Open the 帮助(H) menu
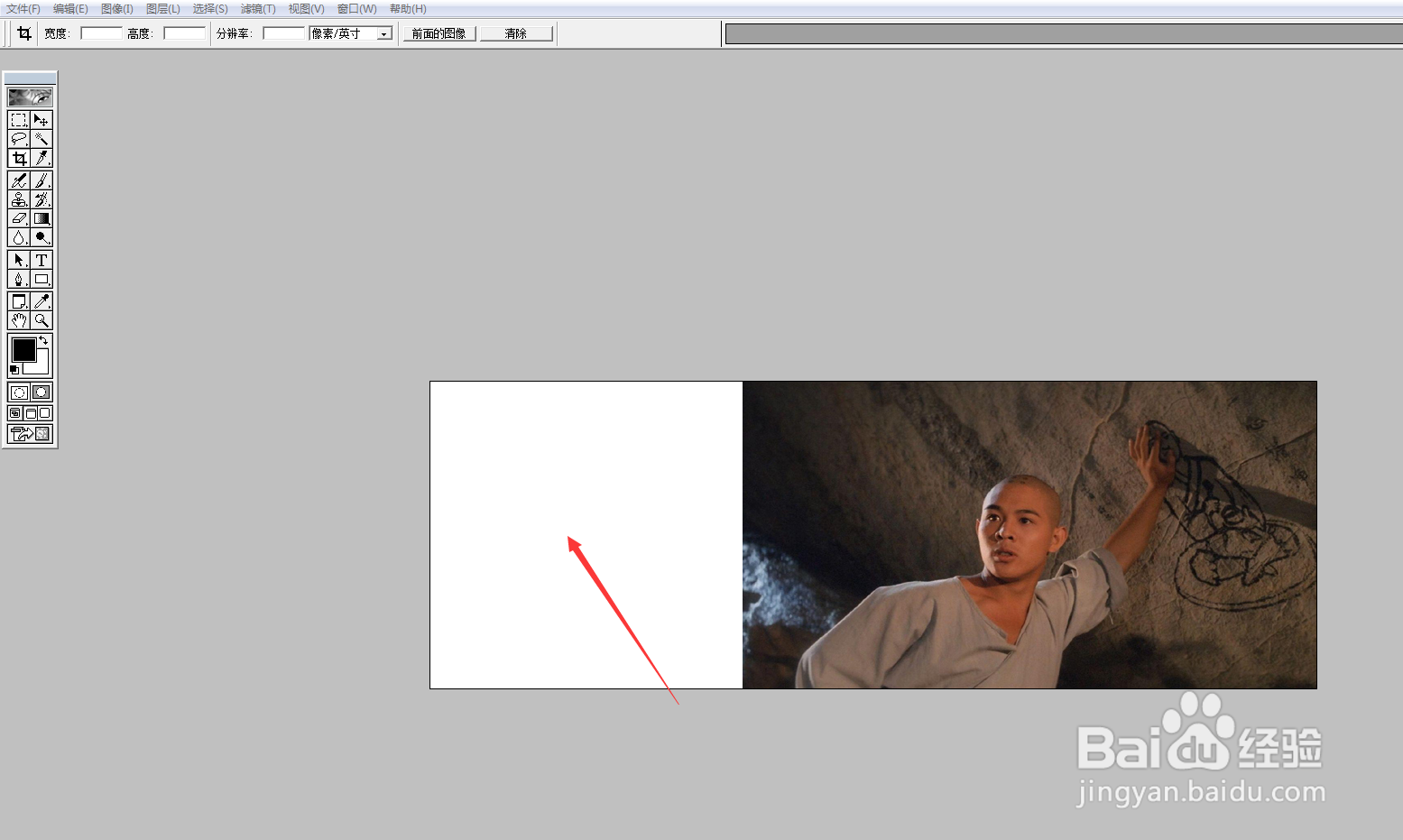1403x840 pixels. (x=408, y=9)
